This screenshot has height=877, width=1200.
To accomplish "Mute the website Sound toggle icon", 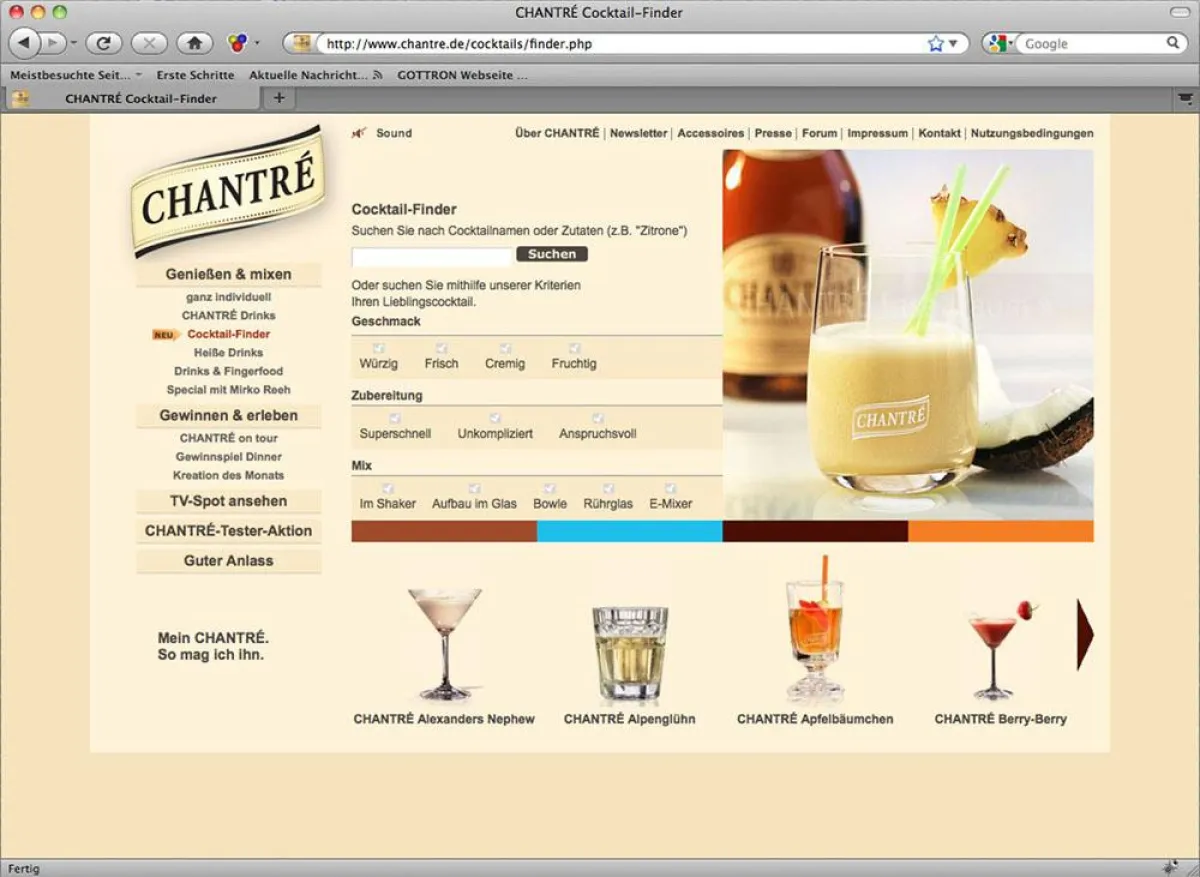I will (x=359, y=132).
